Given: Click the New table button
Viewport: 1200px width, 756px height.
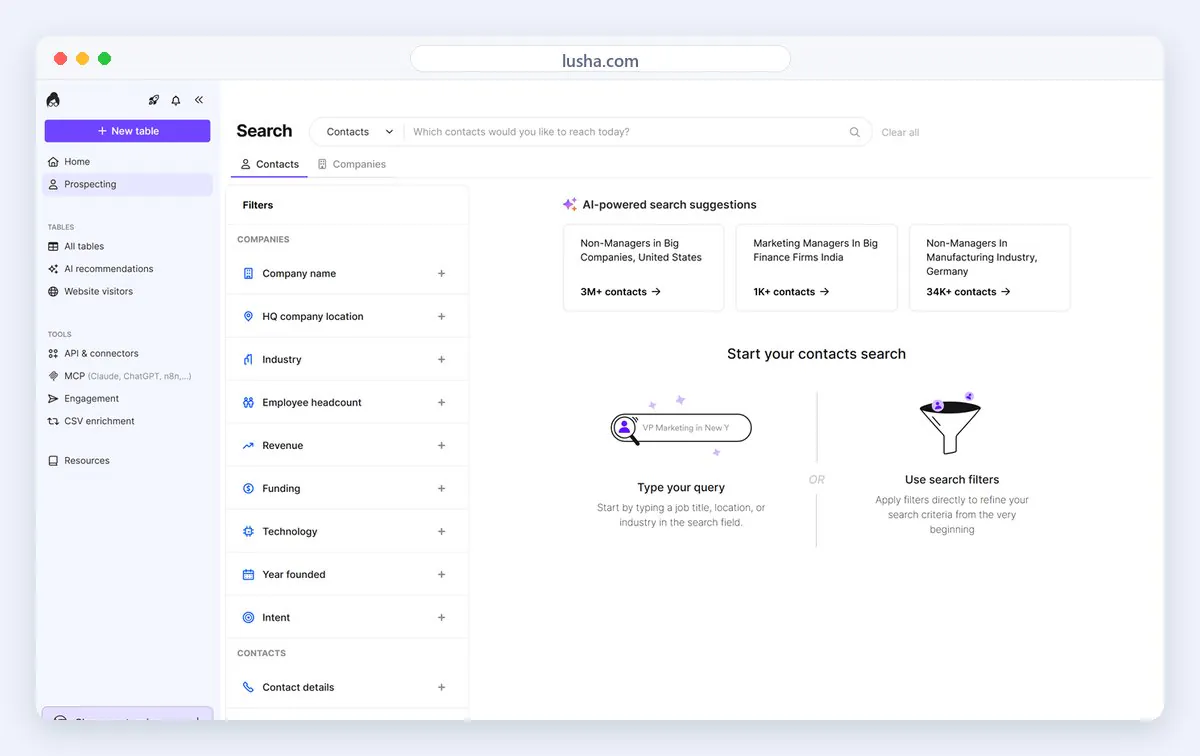Looking at the screenshot, I should pyautogui.click(x=128, y=131).
